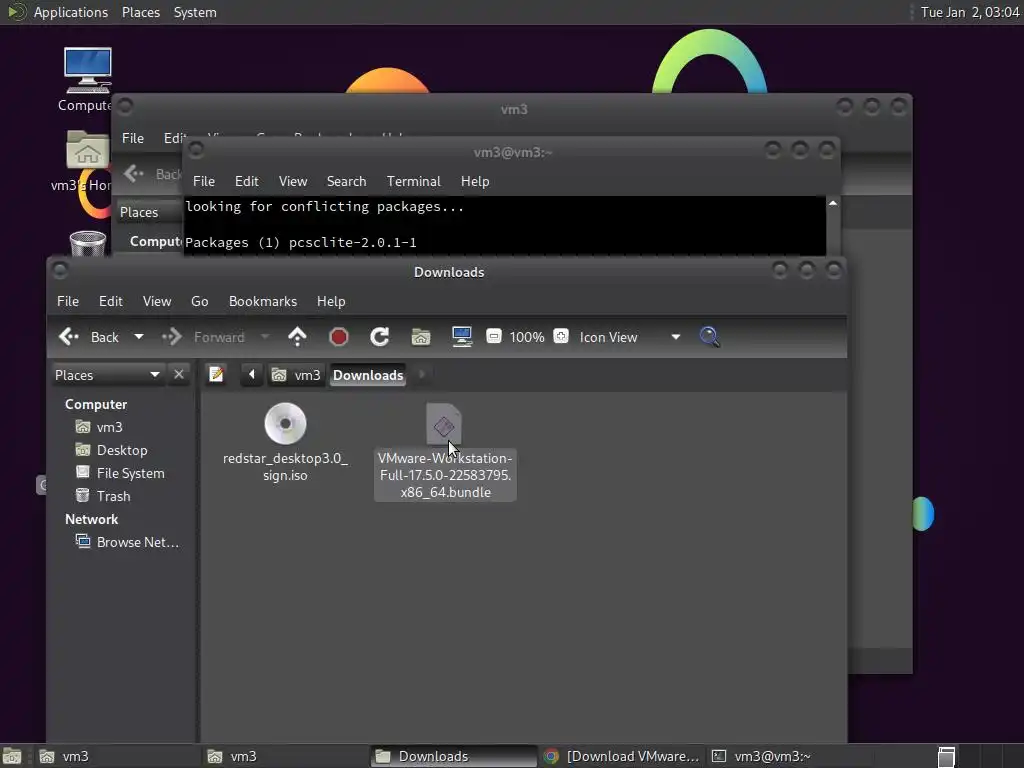Open Home folder toolbar icon
The image size is (1024, 768).
pos(421,337)
